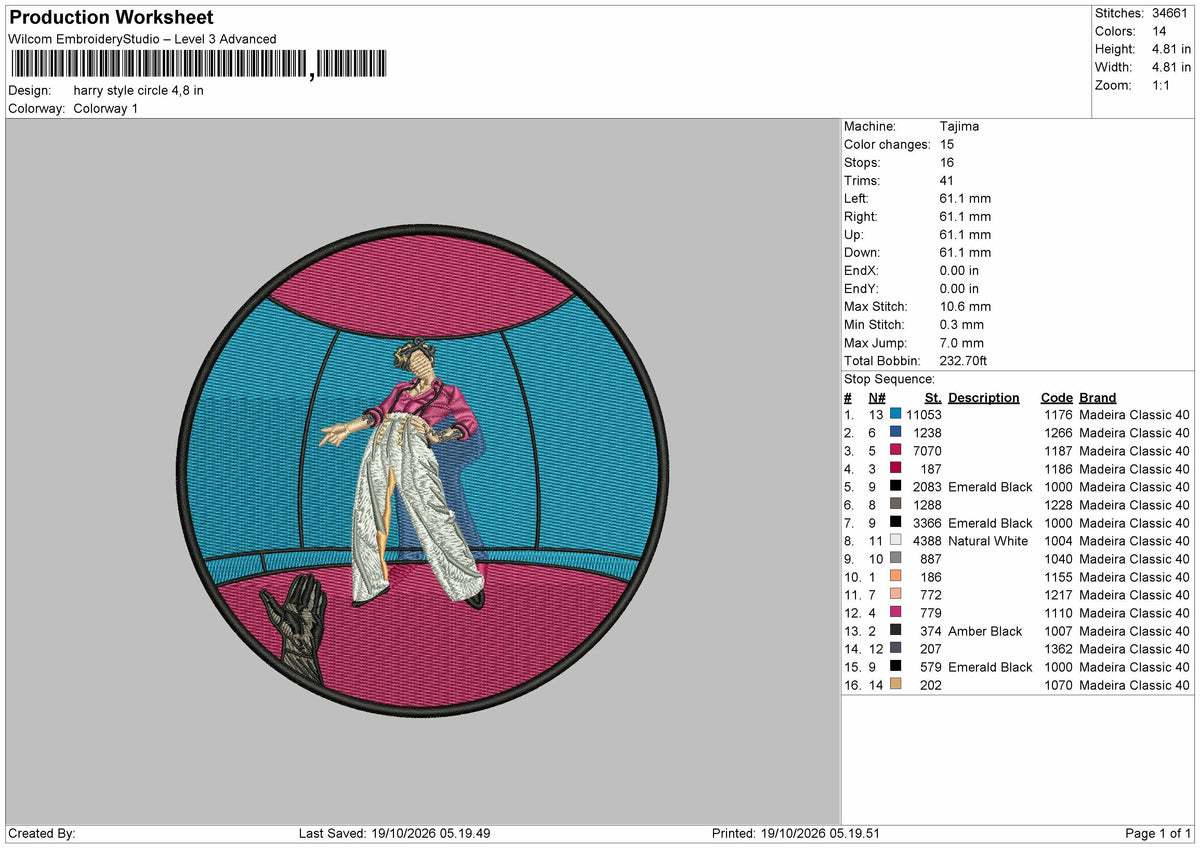This screenshot has width=1200, height=848.
Task: Select the Trims value 41
Action: pyautogui.click(x=947, y=180)
